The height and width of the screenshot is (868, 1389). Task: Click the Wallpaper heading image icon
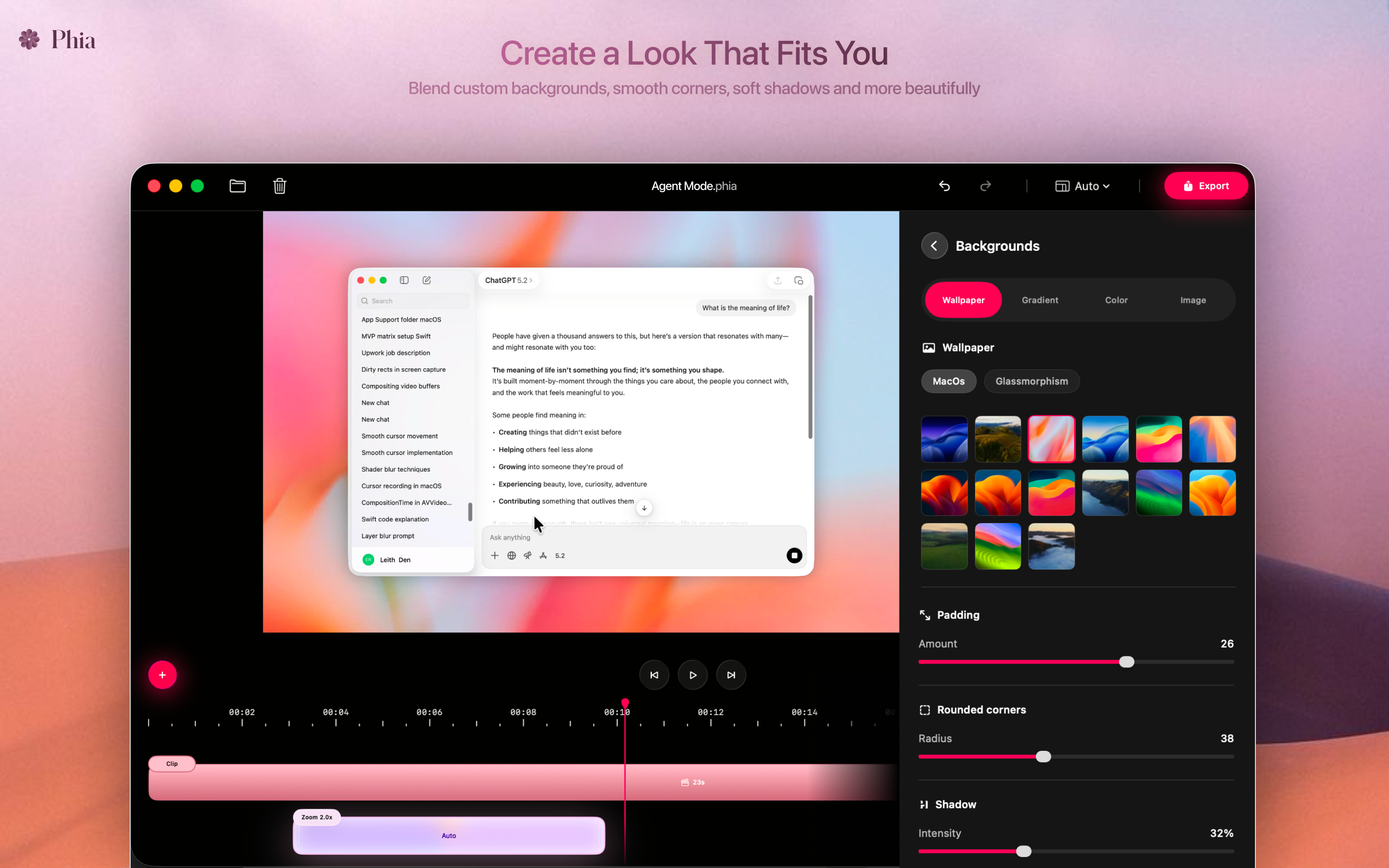click(930, 347)
